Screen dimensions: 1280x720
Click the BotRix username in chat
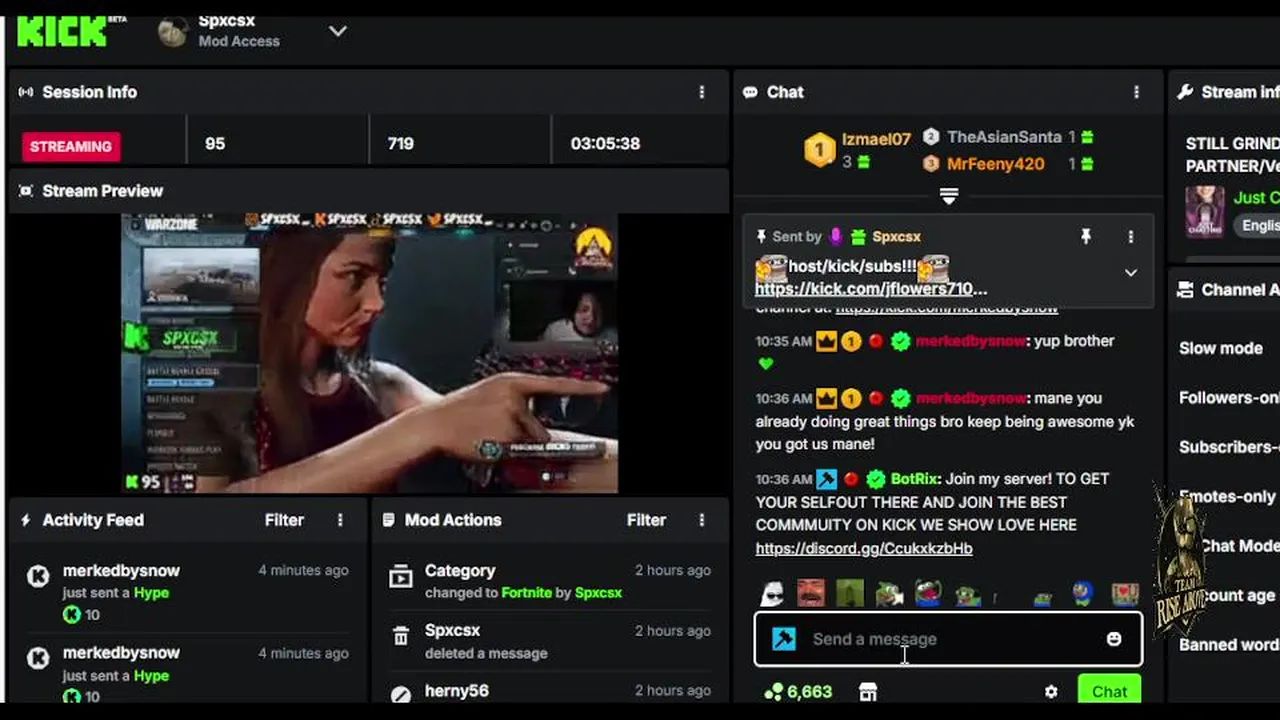point(915,479)
